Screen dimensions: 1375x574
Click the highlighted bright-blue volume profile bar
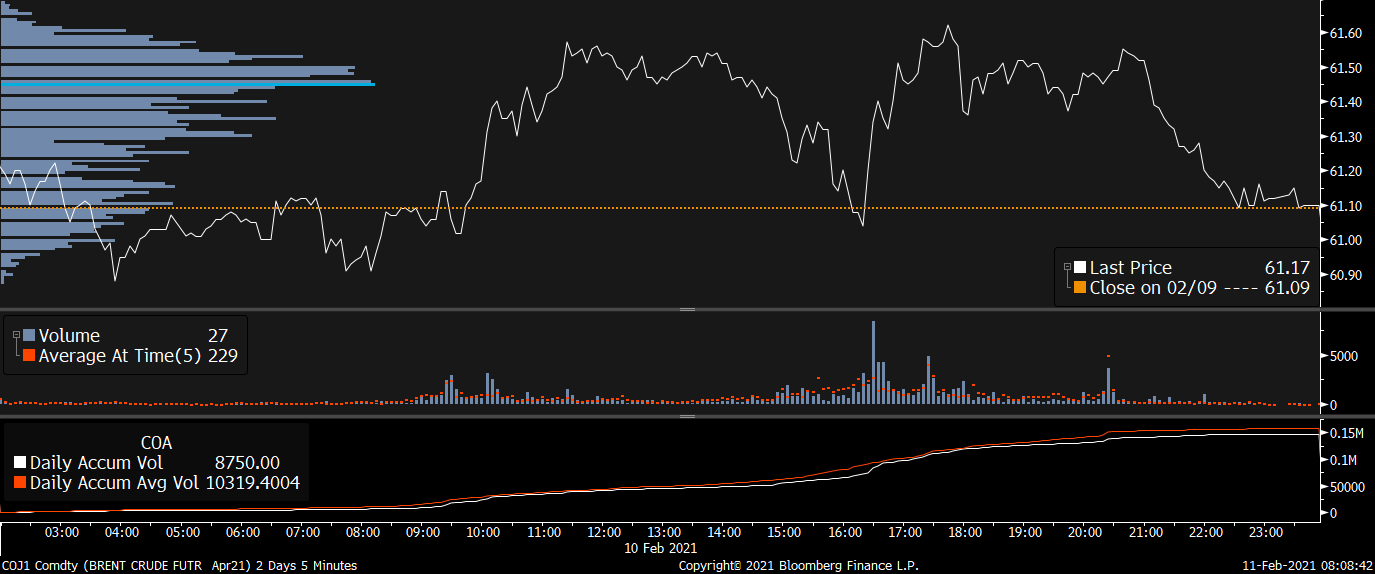tap(187, 85)
